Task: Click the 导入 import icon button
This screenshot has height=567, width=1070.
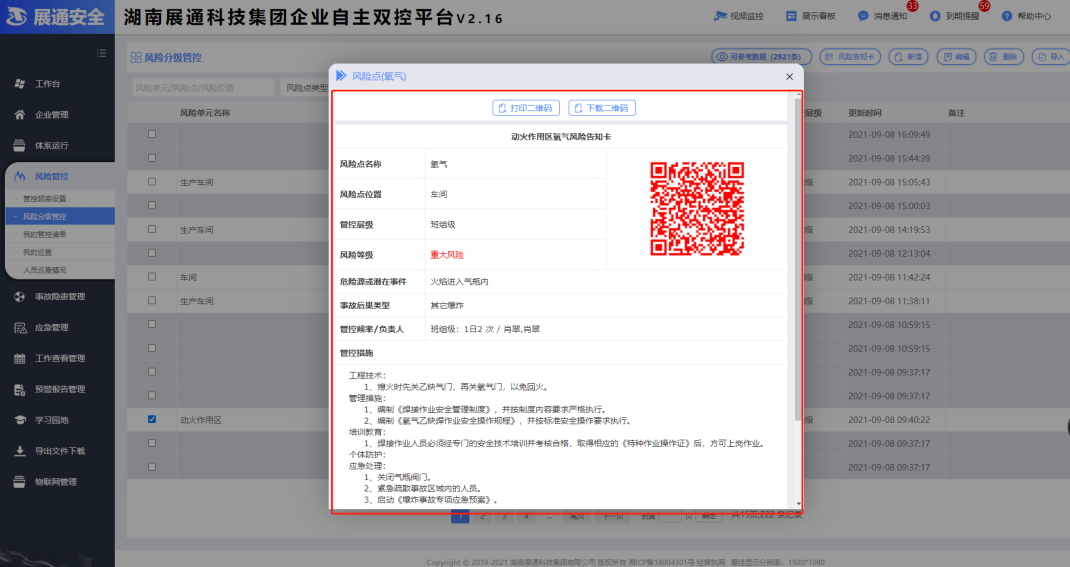Action: click(1051, 57)
